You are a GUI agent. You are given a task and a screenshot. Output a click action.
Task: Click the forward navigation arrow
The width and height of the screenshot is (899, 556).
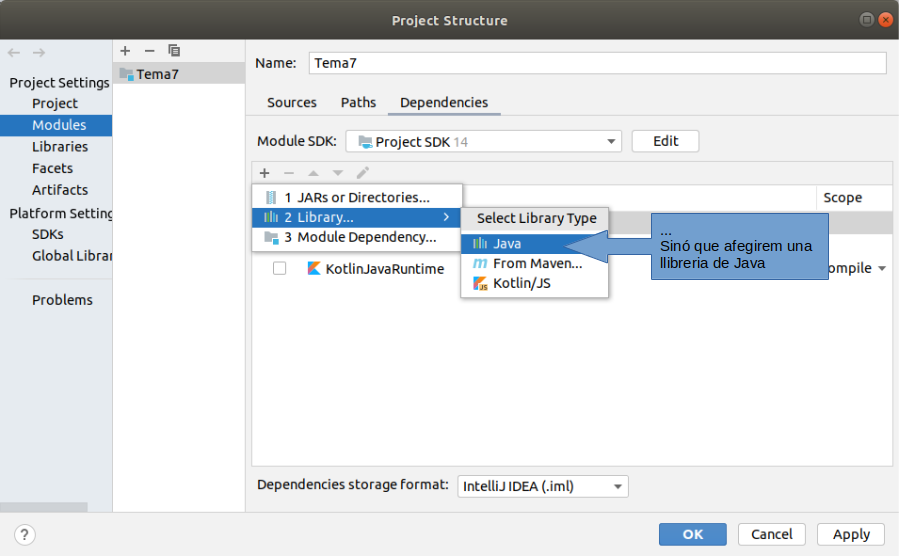[x=39, y=53]
